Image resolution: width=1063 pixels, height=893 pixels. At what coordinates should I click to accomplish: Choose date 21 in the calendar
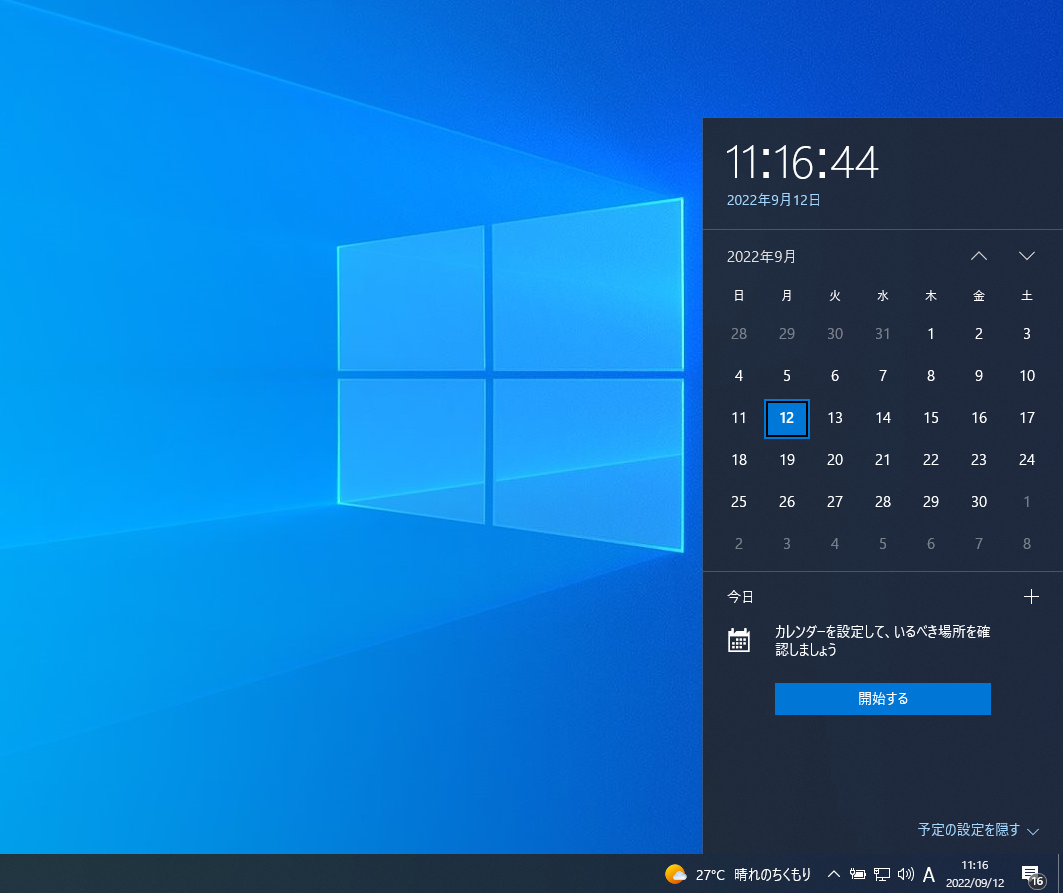[883, 460]
